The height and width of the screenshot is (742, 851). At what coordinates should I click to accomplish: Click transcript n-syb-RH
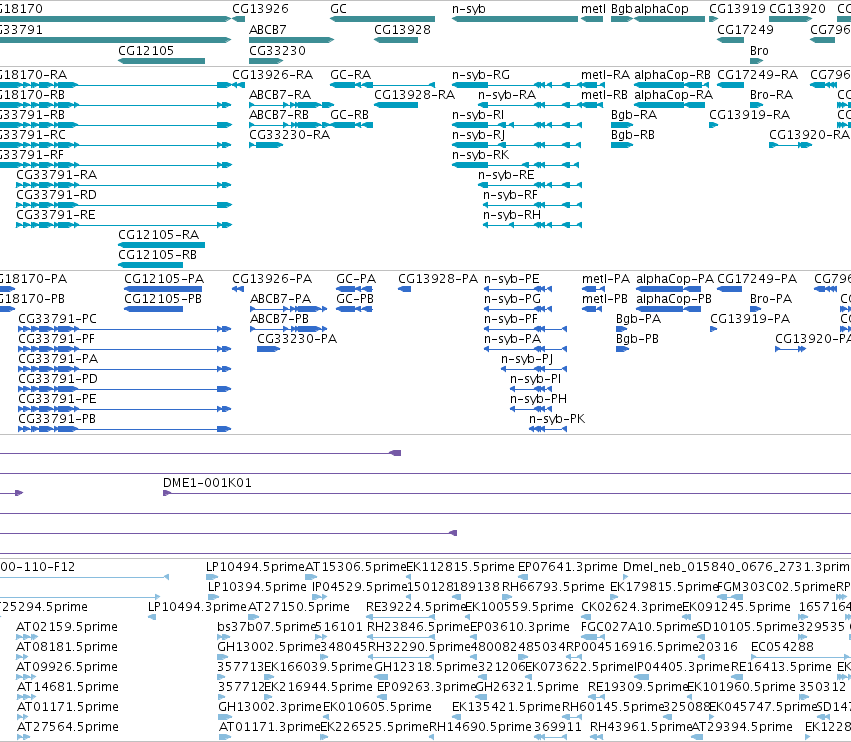(512, 215)
